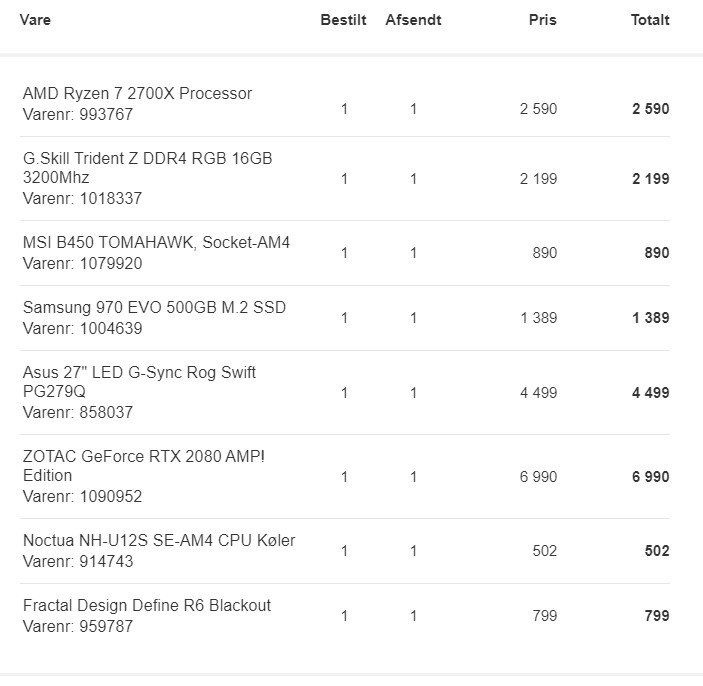Open Fractal Design Define R6 Blackout item
The height and width of the screenshot is (686, 703).
[147, 605]
